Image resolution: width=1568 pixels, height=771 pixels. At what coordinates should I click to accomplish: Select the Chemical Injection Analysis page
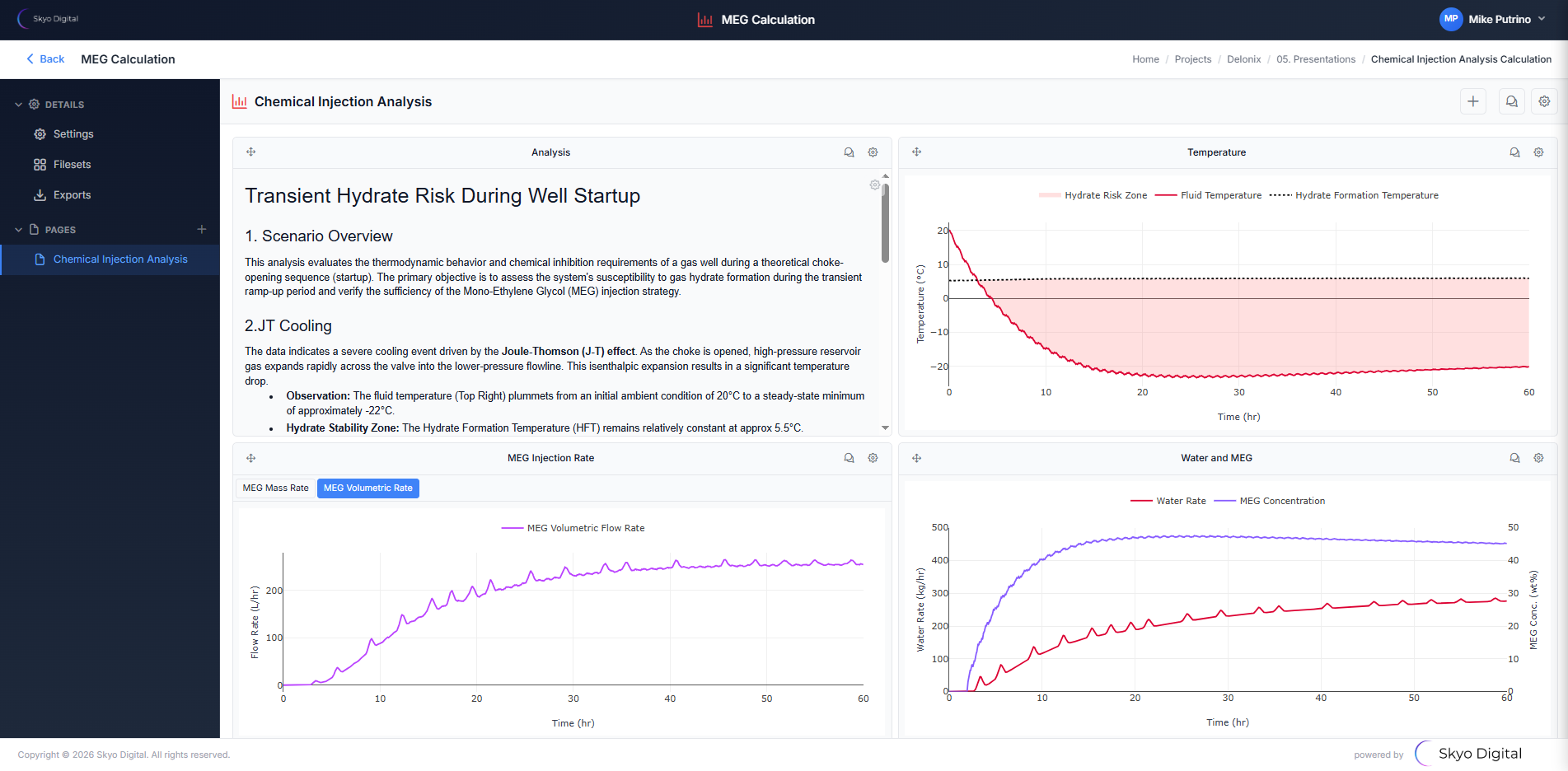(120, 259)
